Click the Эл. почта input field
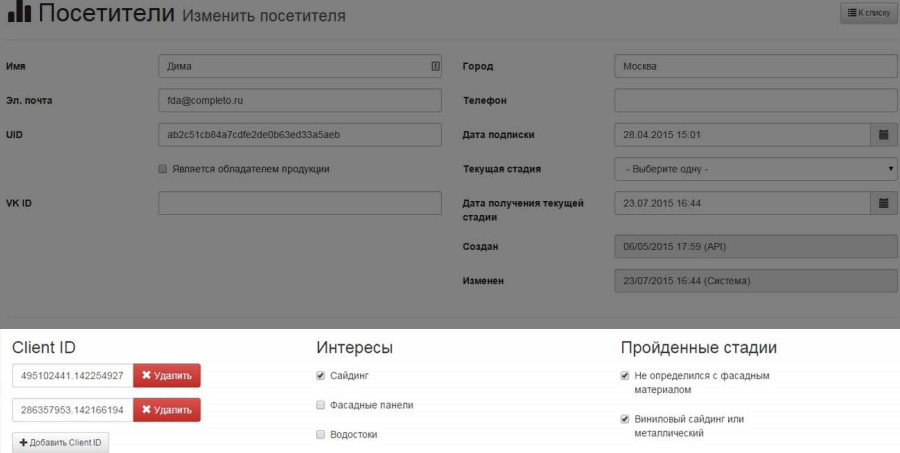 [300, 100]
